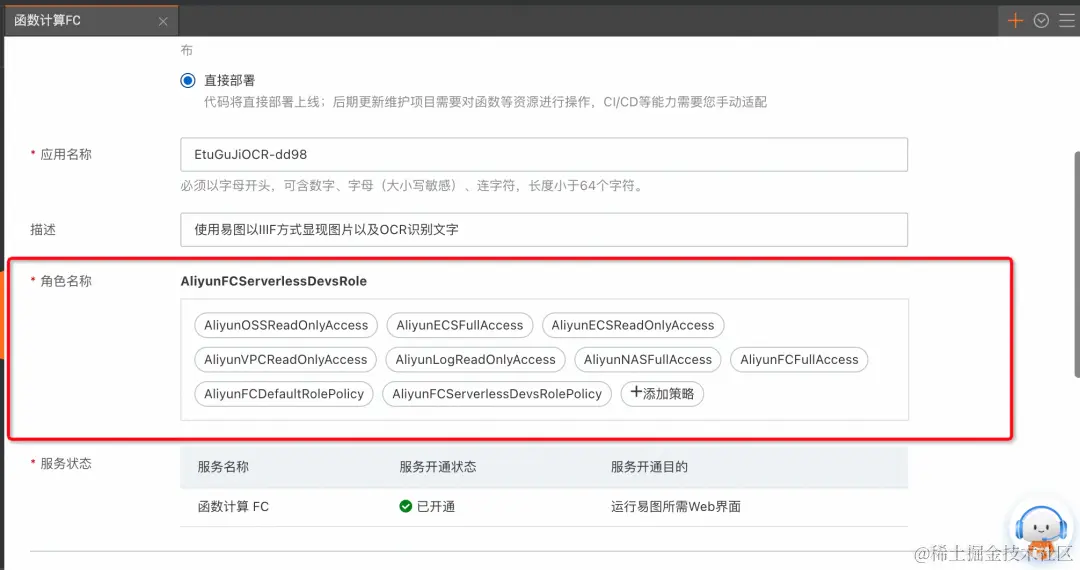Click the AliyunLogReadOnlyAccess policy tag
The image size is (1080, 570).
(x=475, y=359)
